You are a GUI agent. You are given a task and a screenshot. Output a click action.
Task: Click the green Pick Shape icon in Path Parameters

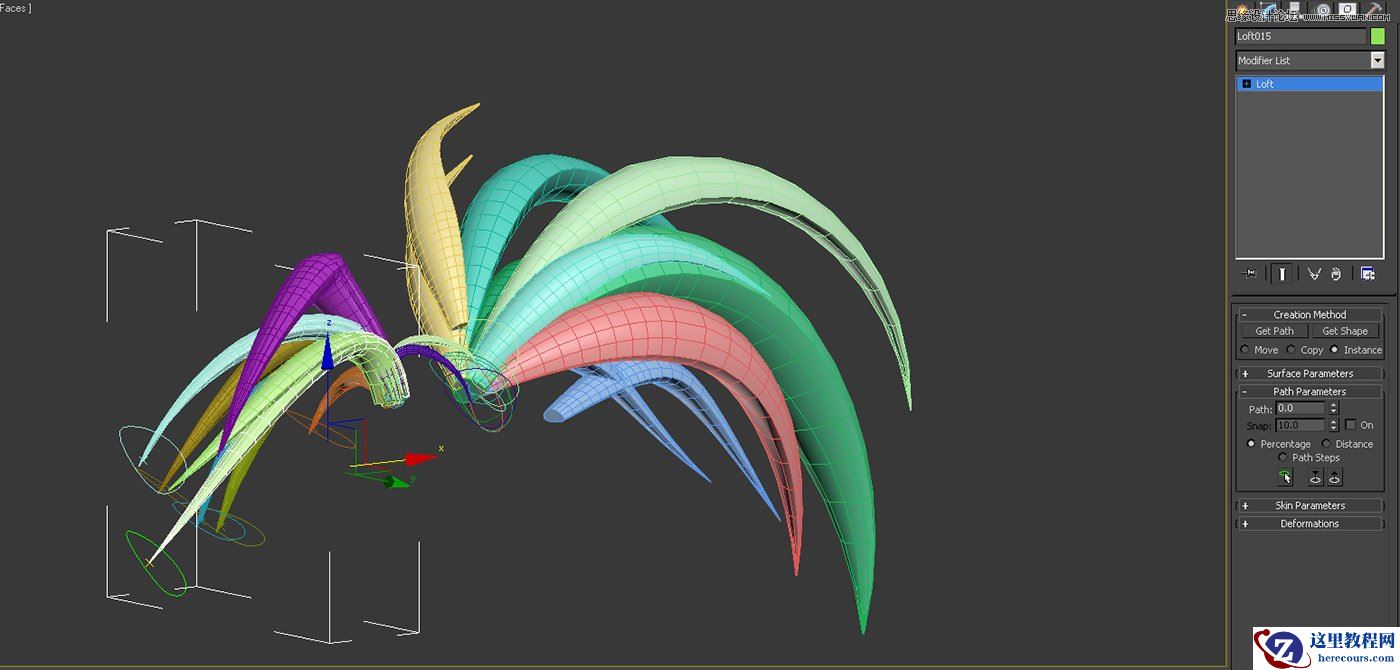pyautogui.click(x=1284, y=477)
